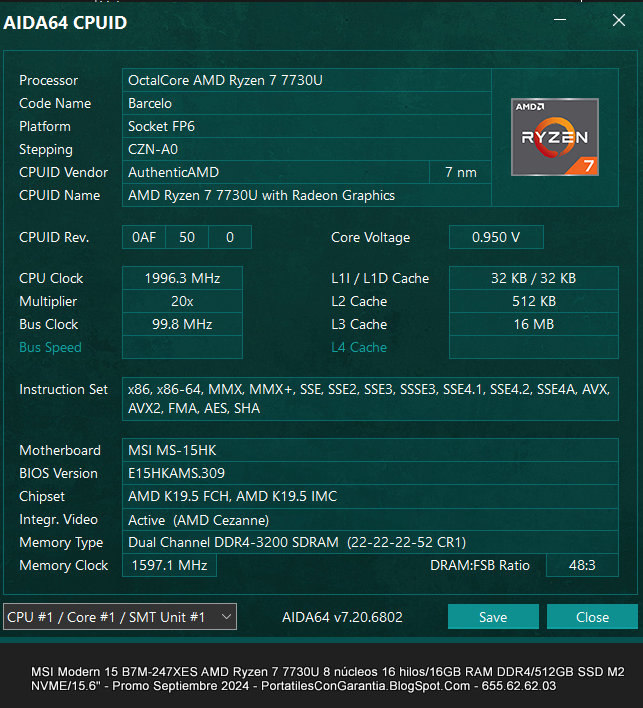Click the Memory Clock value 1597.1 MHz
The width and height of the screenshot is (643, 708).
[x=169, y=565]
